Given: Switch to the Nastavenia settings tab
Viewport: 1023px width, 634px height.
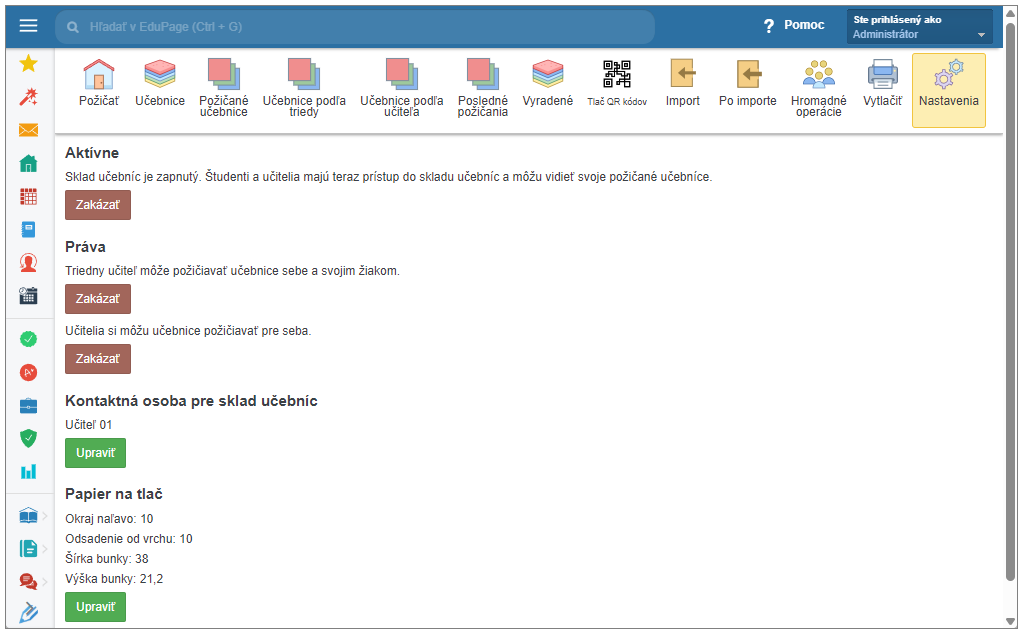Looking at the screenshot, I should [948, 90].
